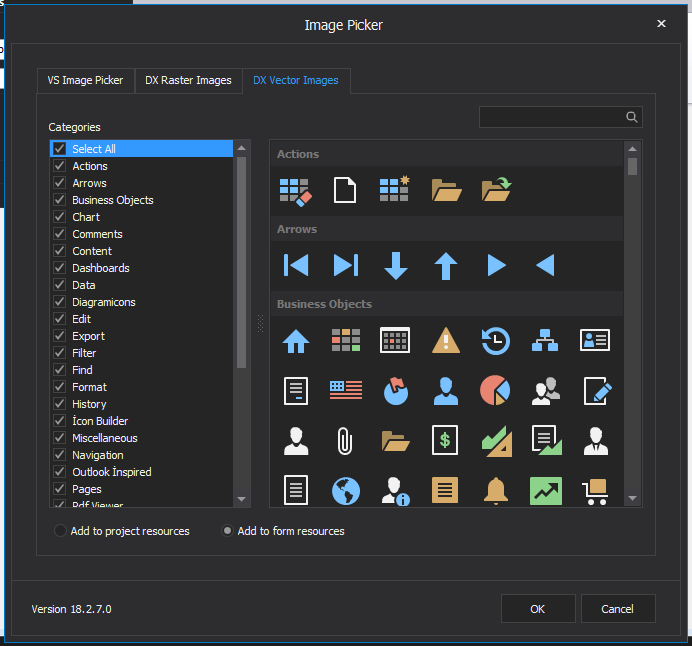692x646 pixels.
Task: Select the warning triangle icon
Action: pyautogui.click(x=446, y=340)
